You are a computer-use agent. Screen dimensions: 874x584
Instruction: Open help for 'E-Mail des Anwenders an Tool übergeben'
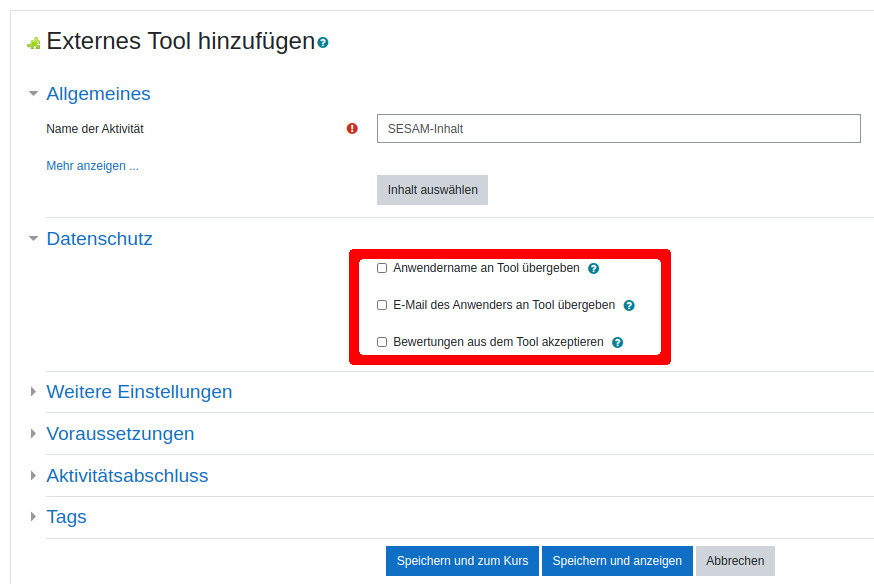(x=629, y=305)
